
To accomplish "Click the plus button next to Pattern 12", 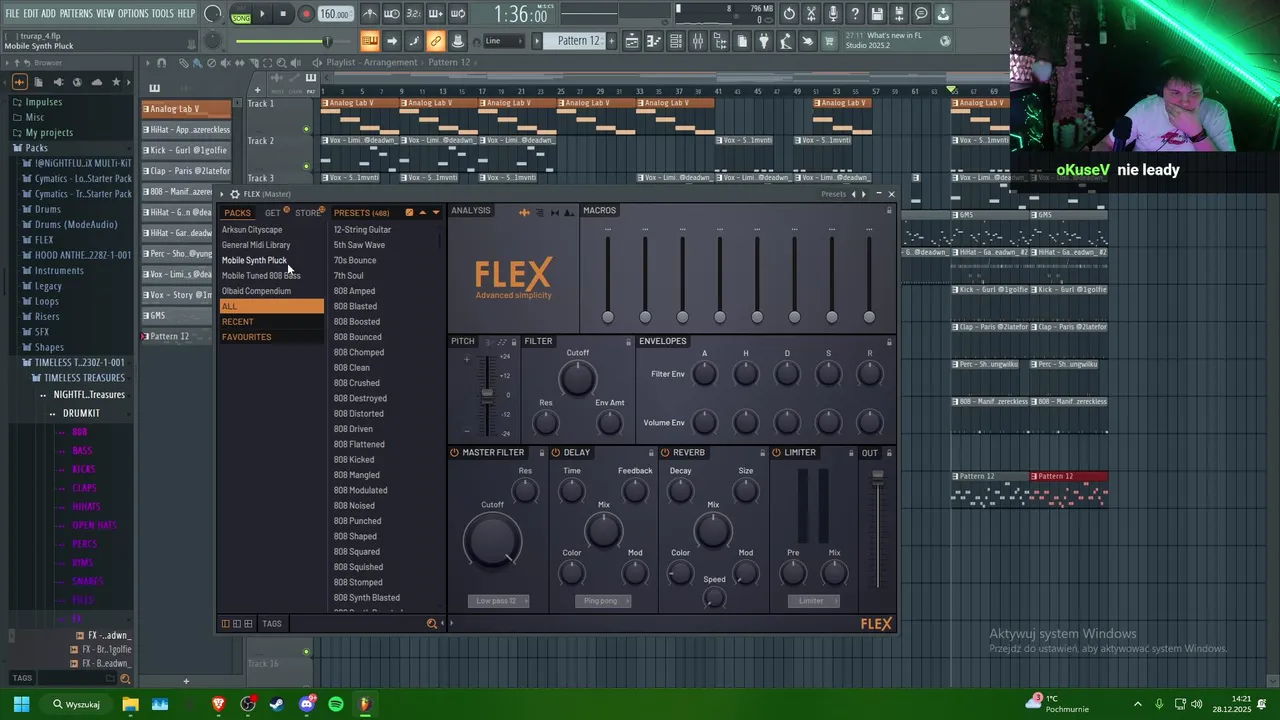I will tap(611, 41).
